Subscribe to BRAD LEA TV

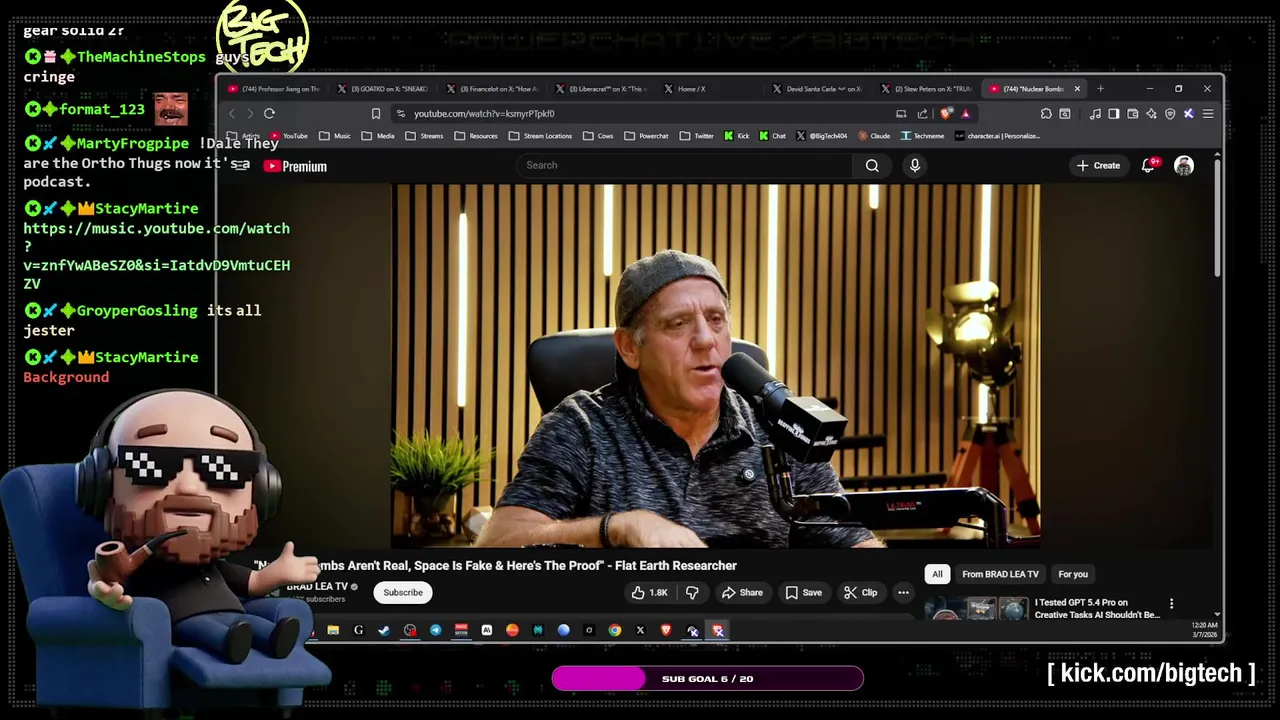(403, 593)
